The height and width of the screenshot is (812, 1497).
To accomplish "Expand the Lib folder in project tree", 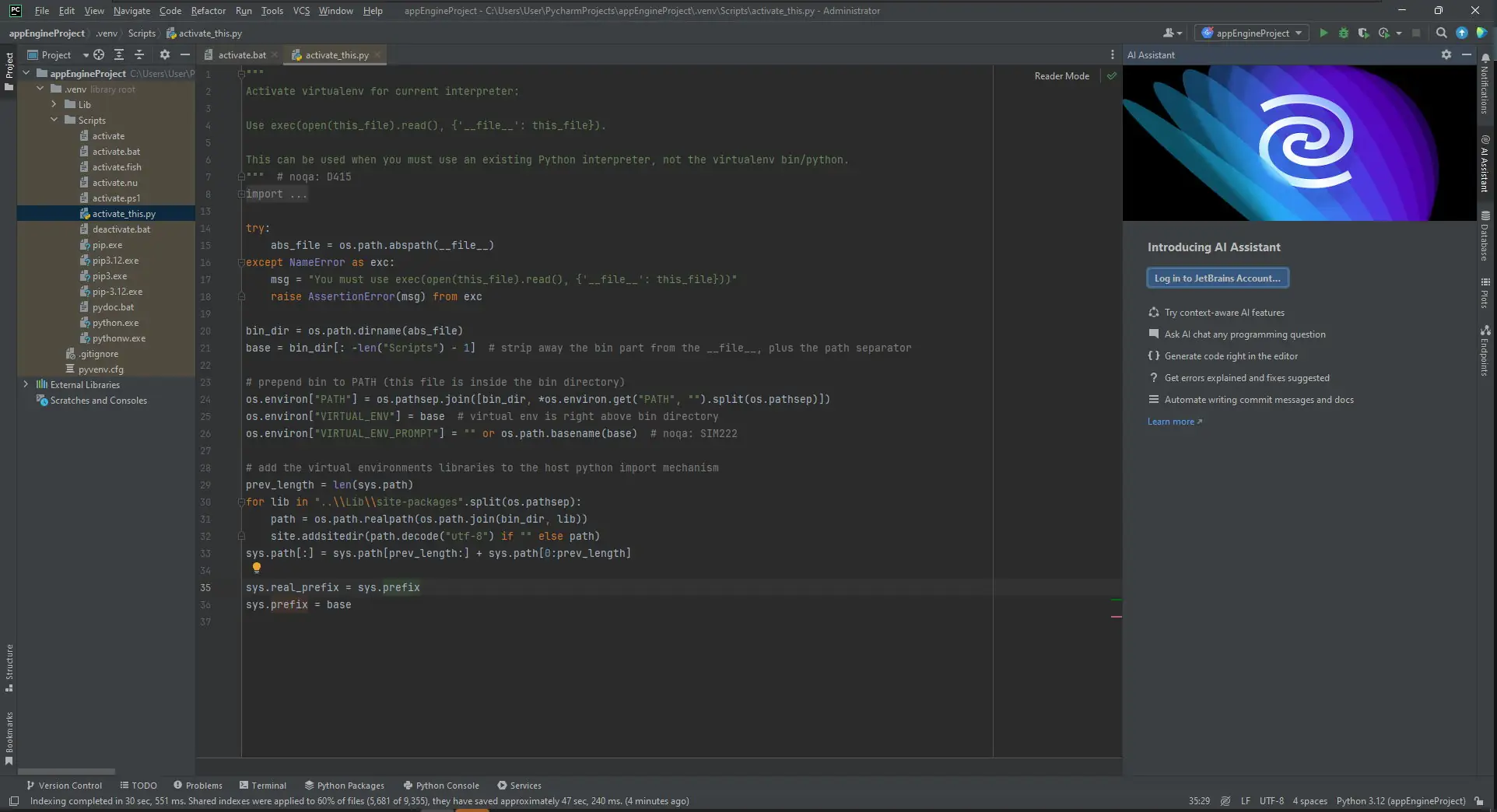I will point(54,104).
